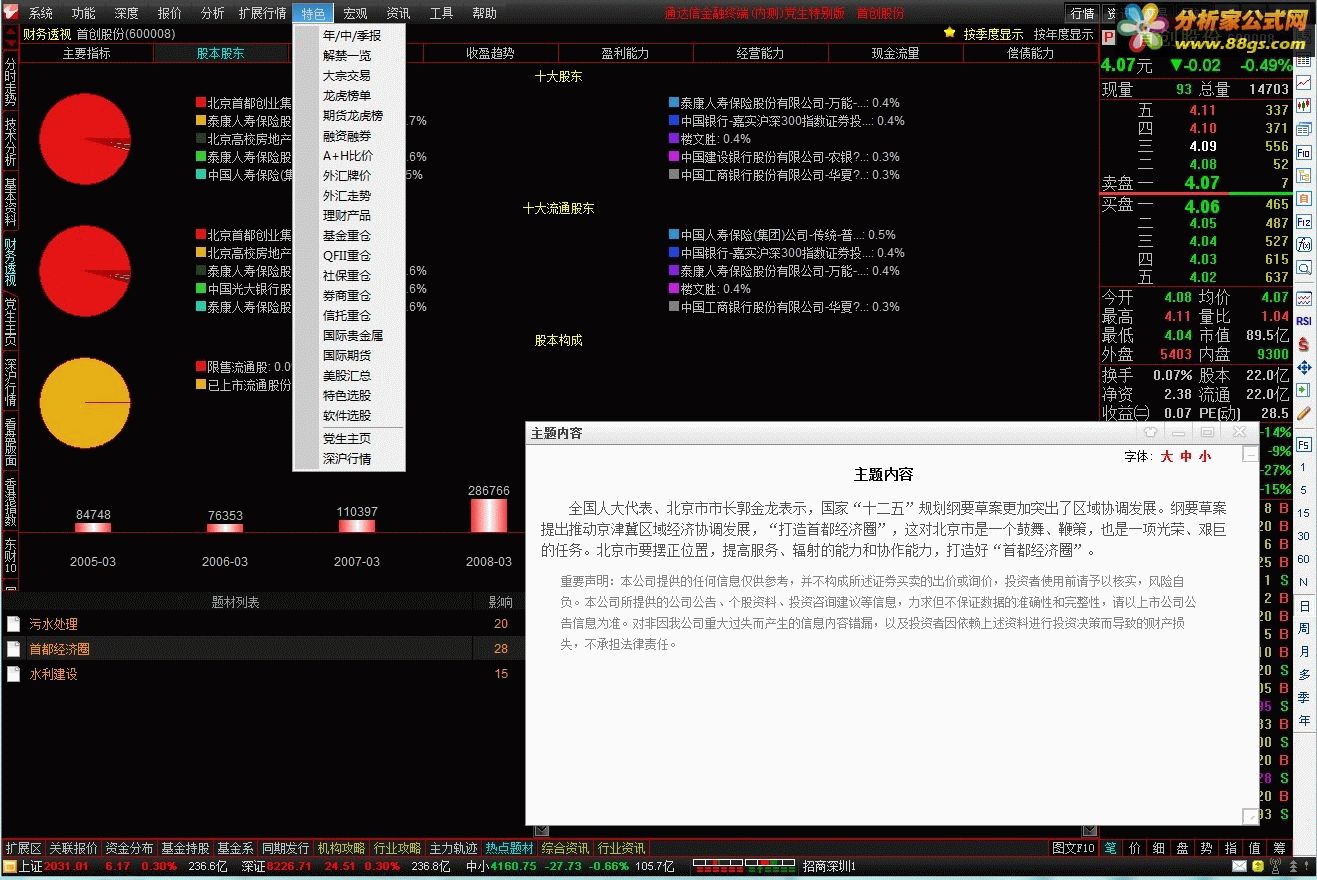Switch to 按年度显示 view

pyautogui.click(x=1063, y=34)
